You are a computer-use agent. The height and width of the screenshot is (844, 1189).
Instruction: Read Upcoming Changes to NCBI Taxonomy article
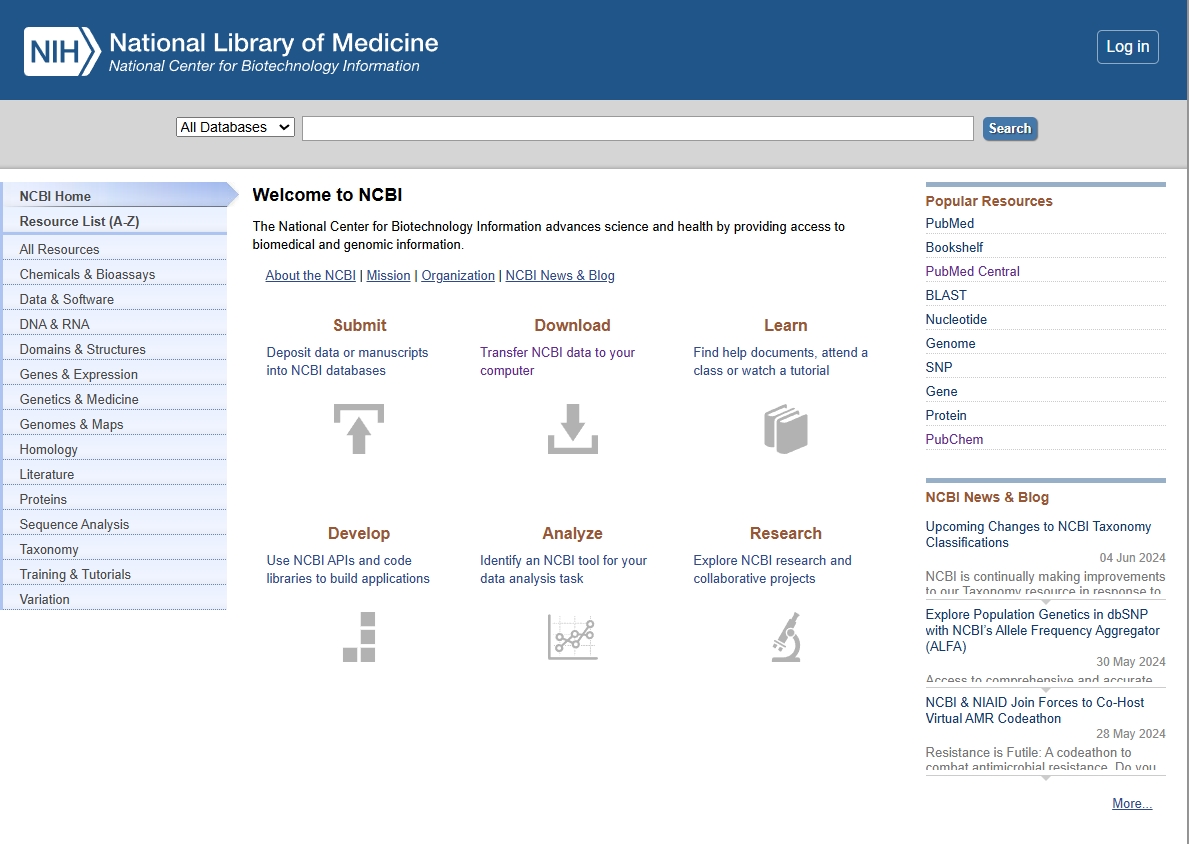tap(1038, 534)
